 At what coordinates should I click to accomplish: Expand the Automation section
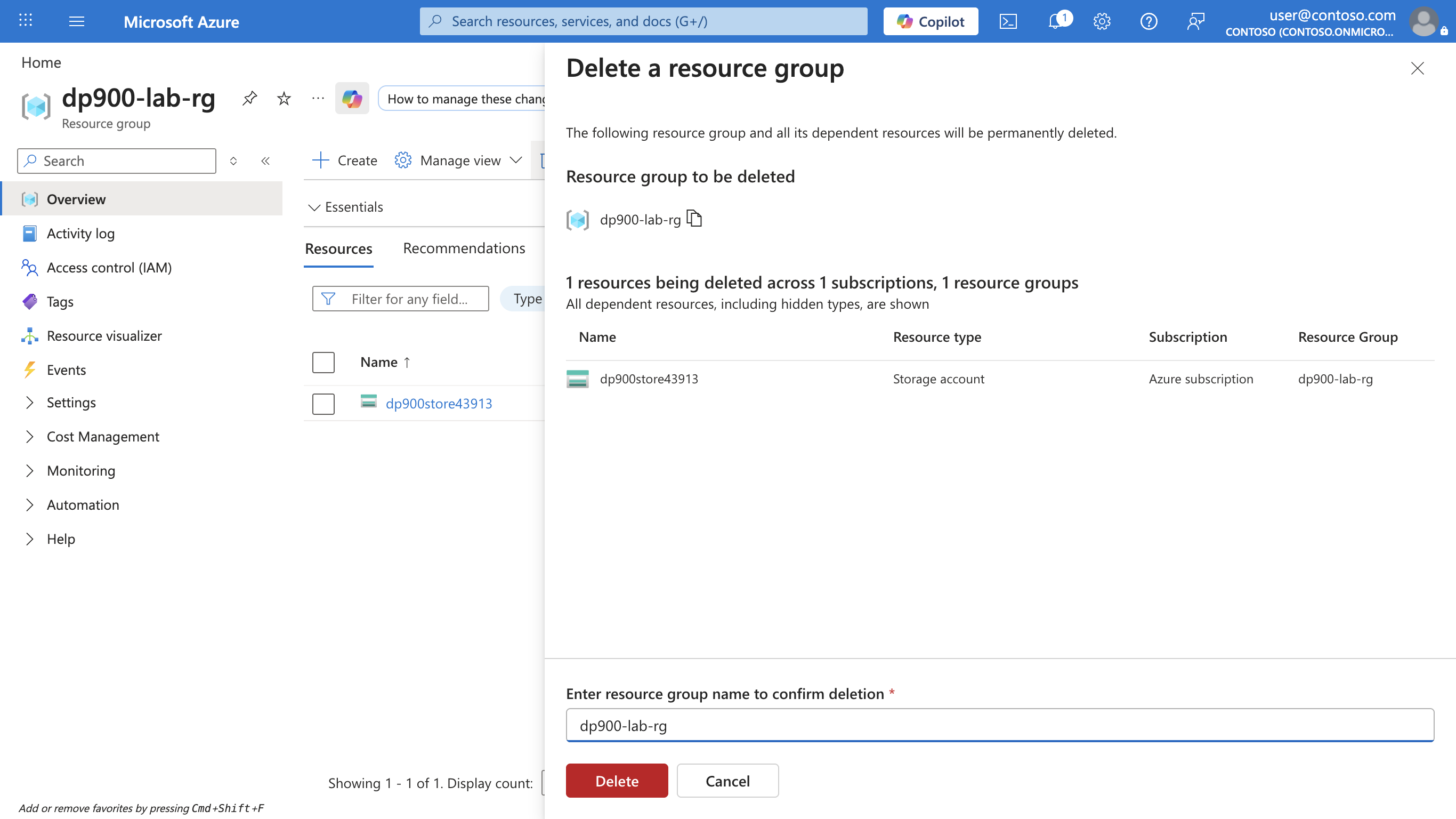point(29,504)
